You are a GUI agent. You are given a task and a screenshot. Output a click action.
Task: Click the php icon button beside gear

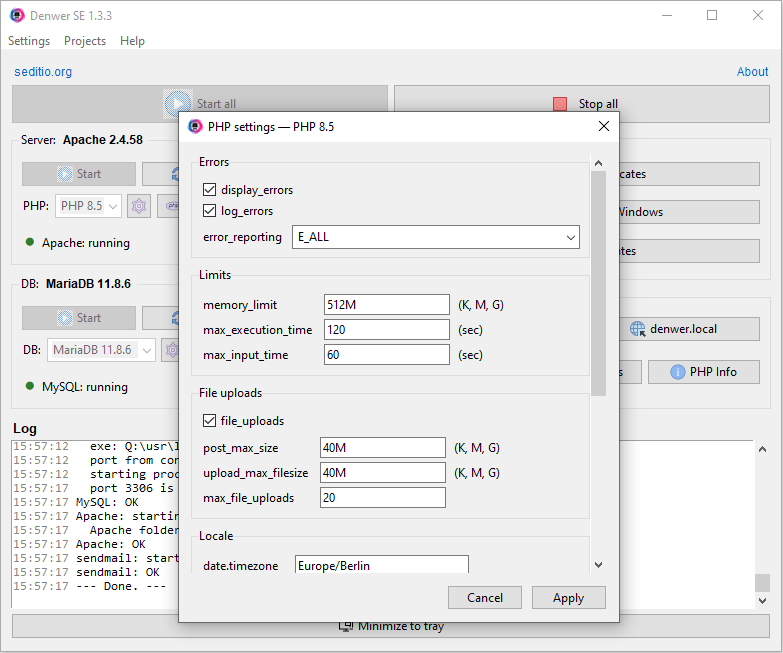tap(168, 206)
